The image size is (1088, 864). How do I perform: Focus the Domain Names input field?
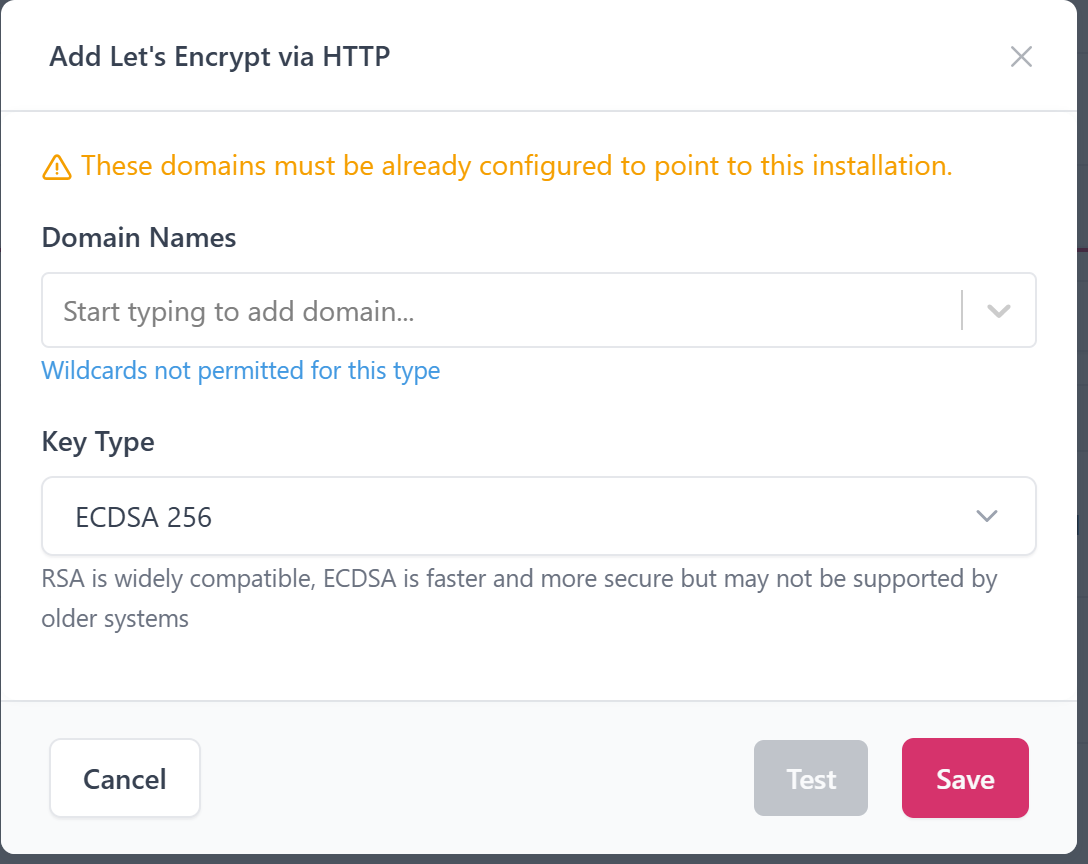tap(500, 311)
